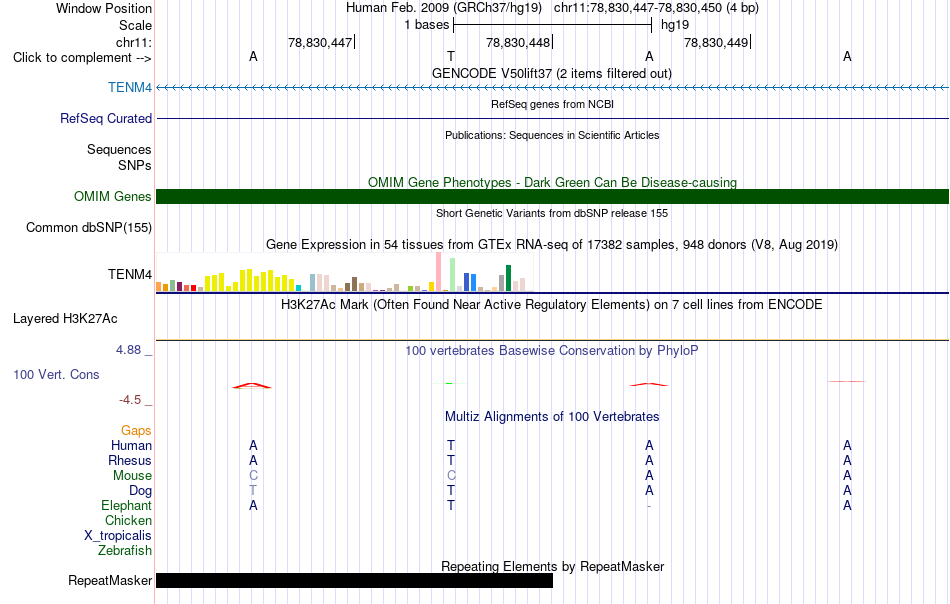This screenshot has width=950, height=604.
Task: Click the GTEx 'TENM4' expression label
Action: click(x=130, y=274)
